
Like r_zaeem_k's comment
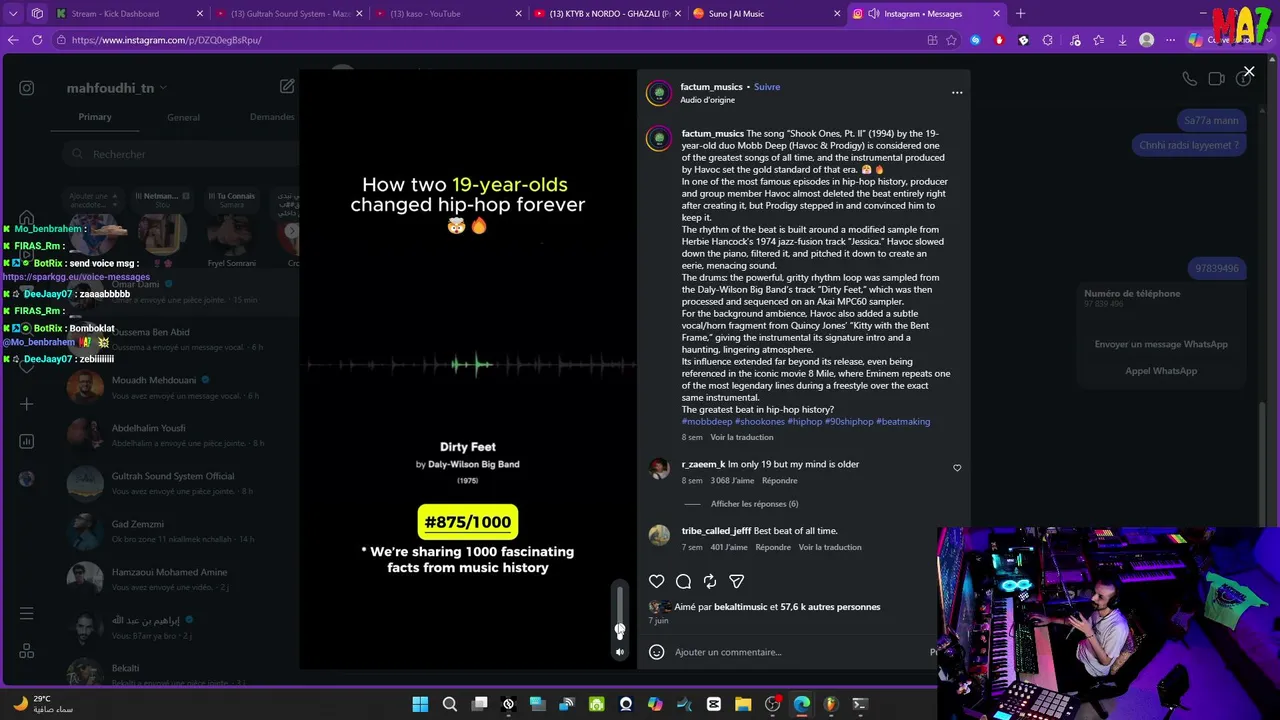(957, 468)
